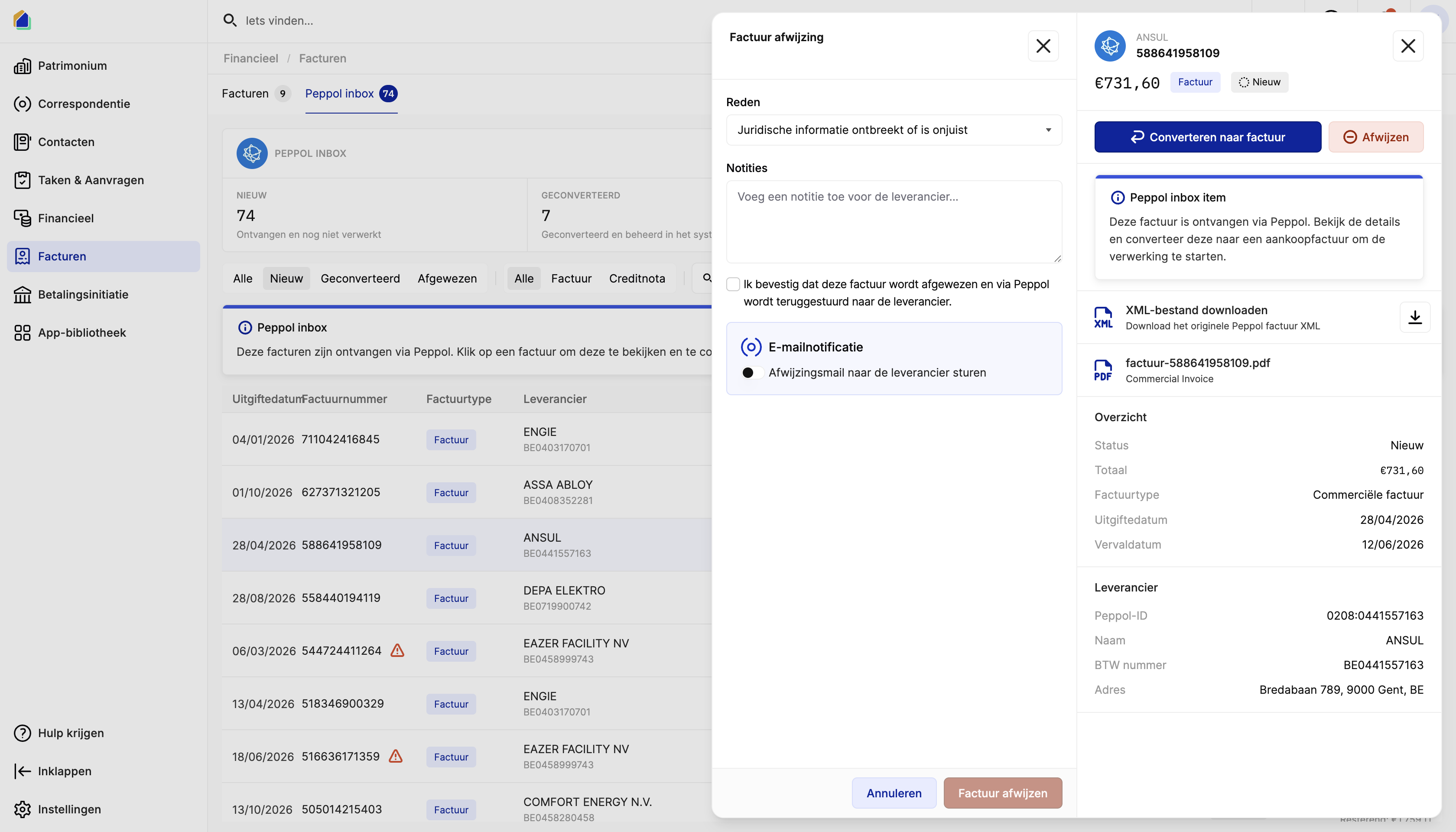Open App-bibliotheek in the sidebar

pos(104,332)
